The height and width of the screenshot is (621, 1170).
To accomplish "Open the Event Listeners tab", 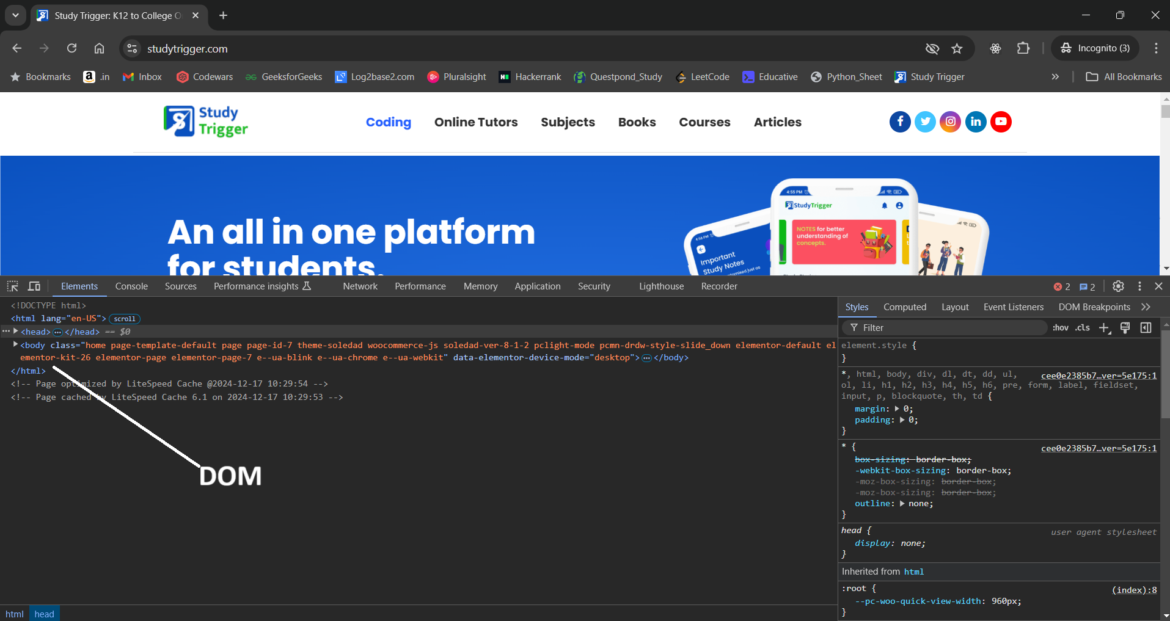I will tap(1013, 307).
